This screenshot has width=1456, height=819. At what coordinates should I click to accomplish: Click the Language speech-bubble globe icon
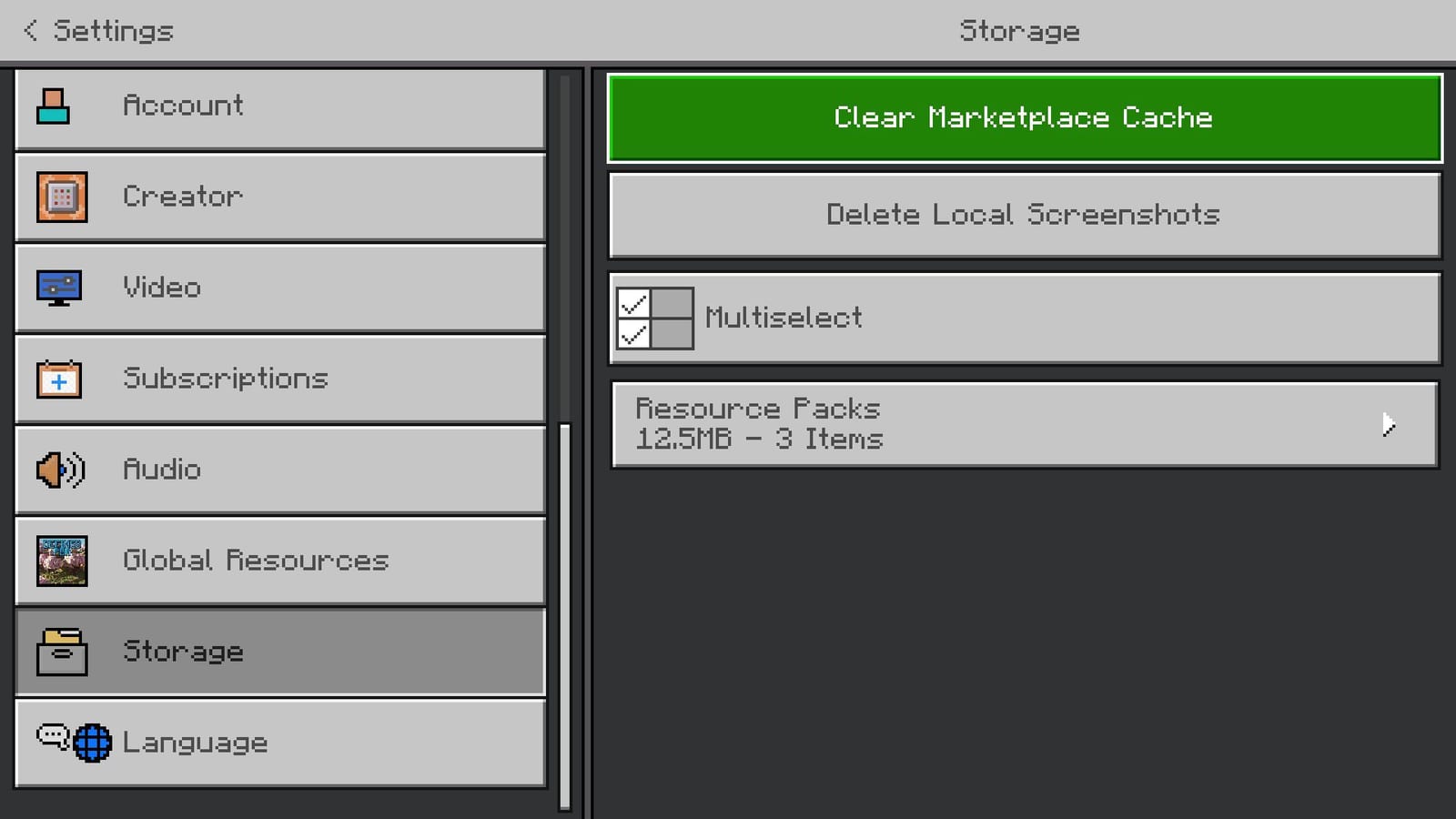[x=73, y=743]
